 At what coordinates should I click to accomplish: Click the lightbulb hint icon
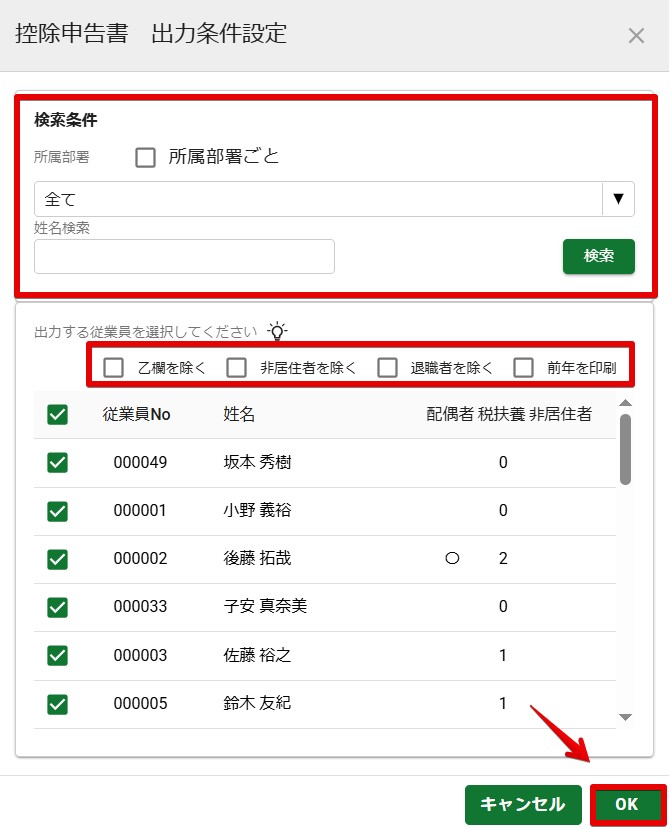[277, 331]
